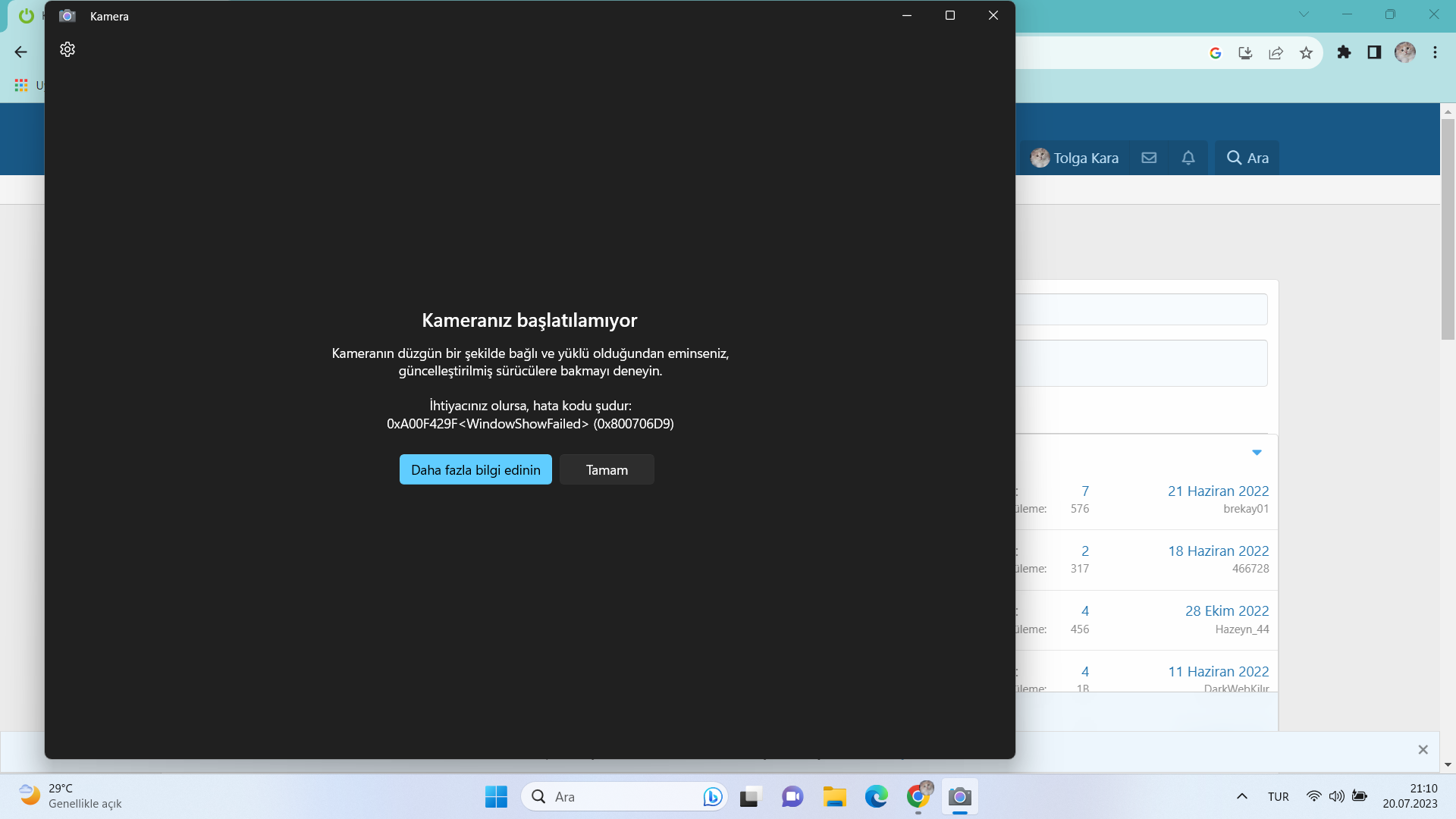Image resolution: width=1456 pixels, height=819 pixels.
Task: Click username Hazeyn_44
Action: 1242,629
